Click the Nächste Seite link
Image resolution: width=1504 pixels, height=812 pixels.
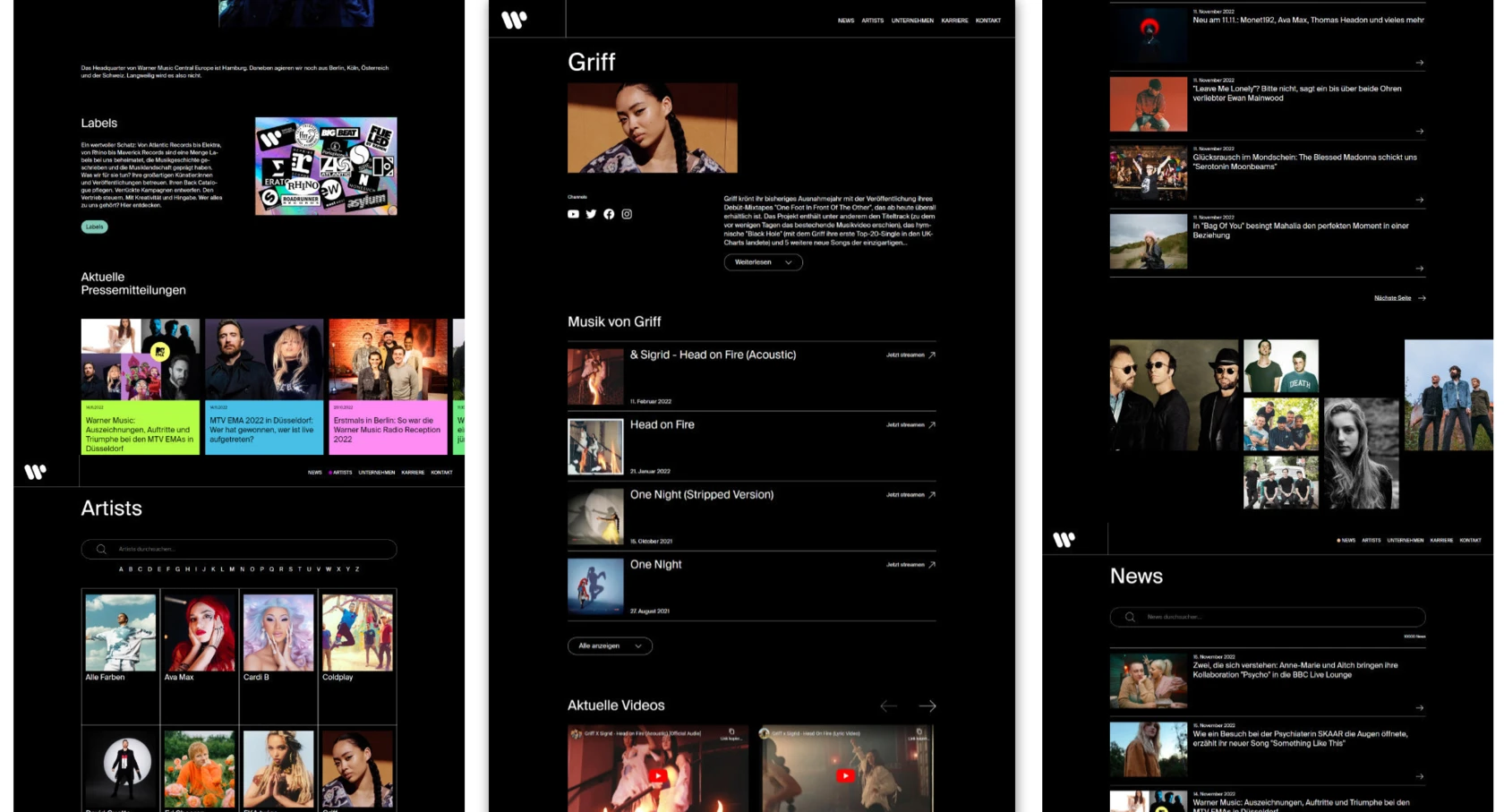coord(1392,298)
